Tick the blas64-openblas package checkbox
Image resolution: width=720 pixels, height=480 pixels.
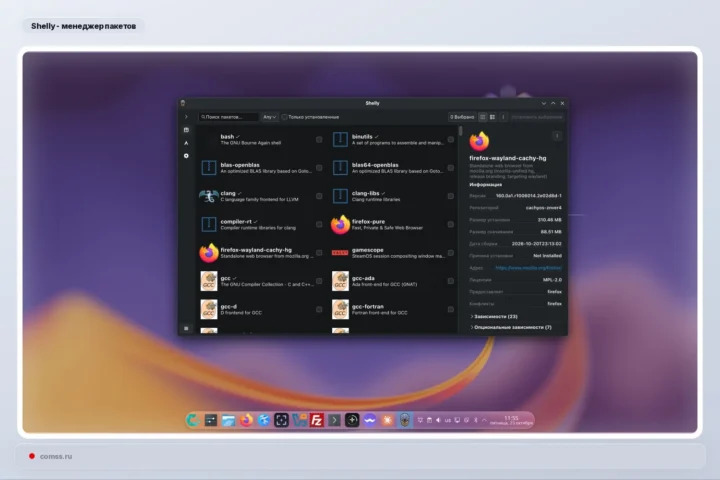pyautogui.click(x=450, y=168)
